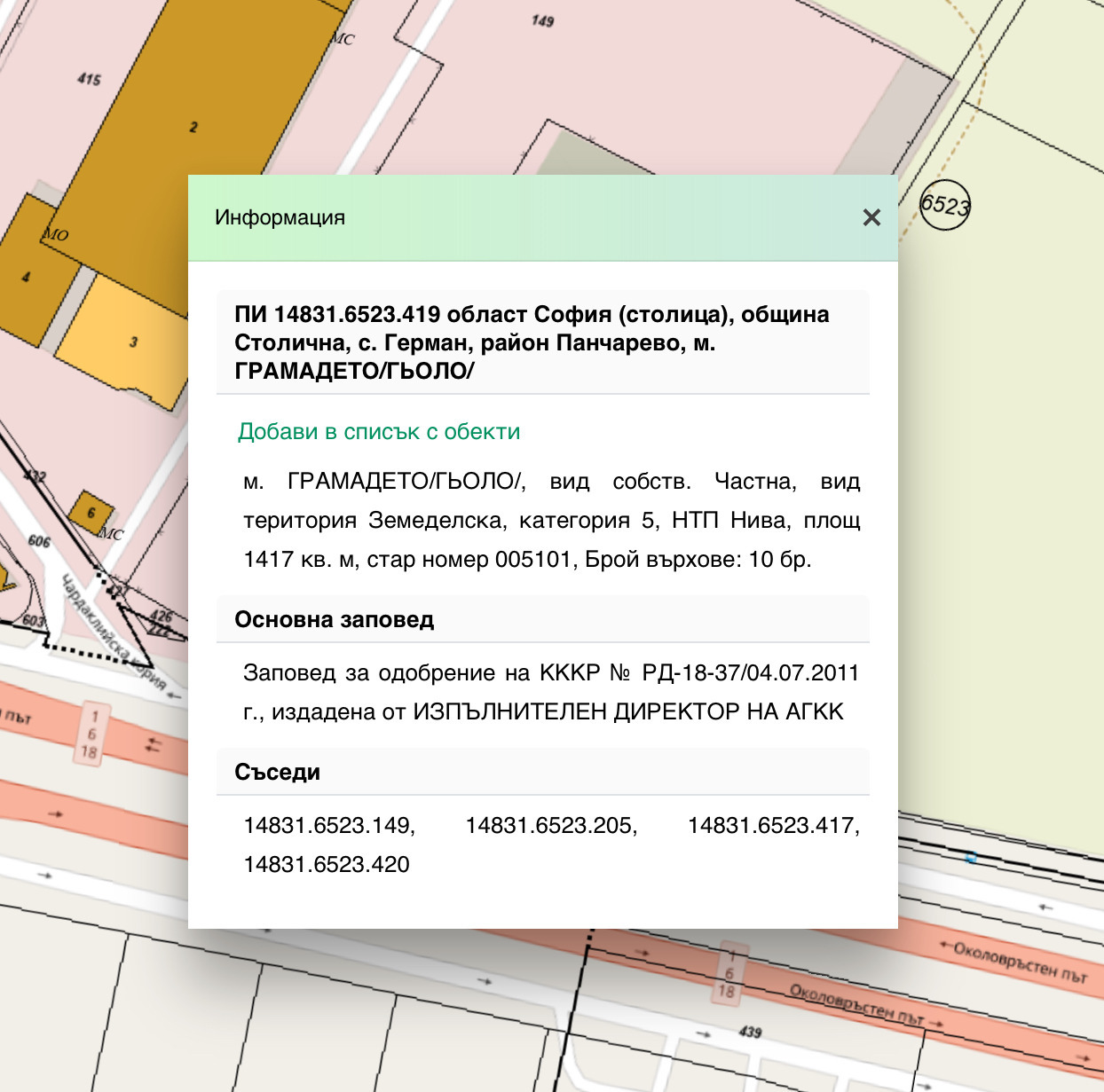1104x1092 pixels.
Task: Select light orange building number 3
Action: (133, 342)
